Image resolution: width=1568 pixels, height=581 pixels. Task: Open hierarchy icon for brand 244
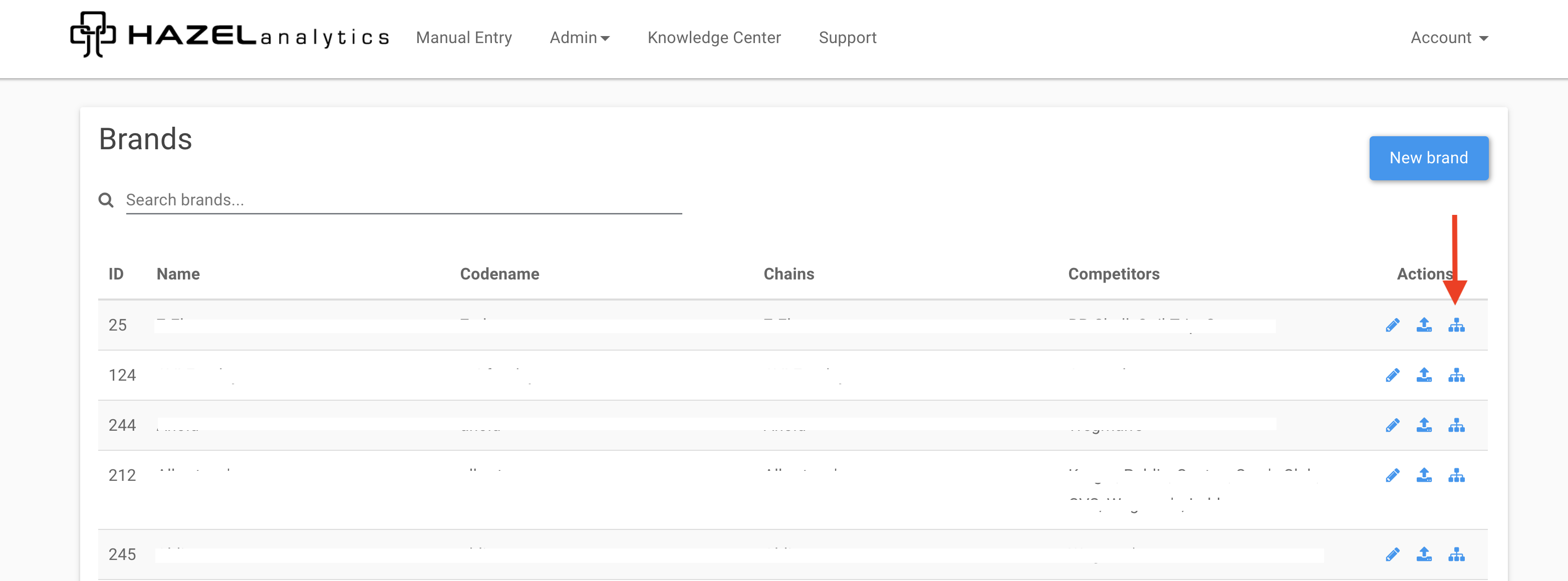pyautogui.click(x=1456, y=425)
